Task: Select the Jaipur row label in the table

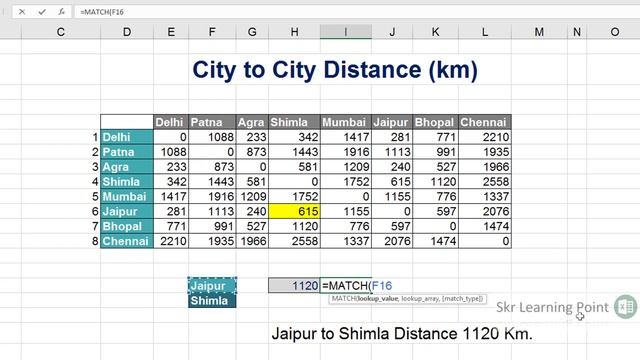Action: (127, 211)
